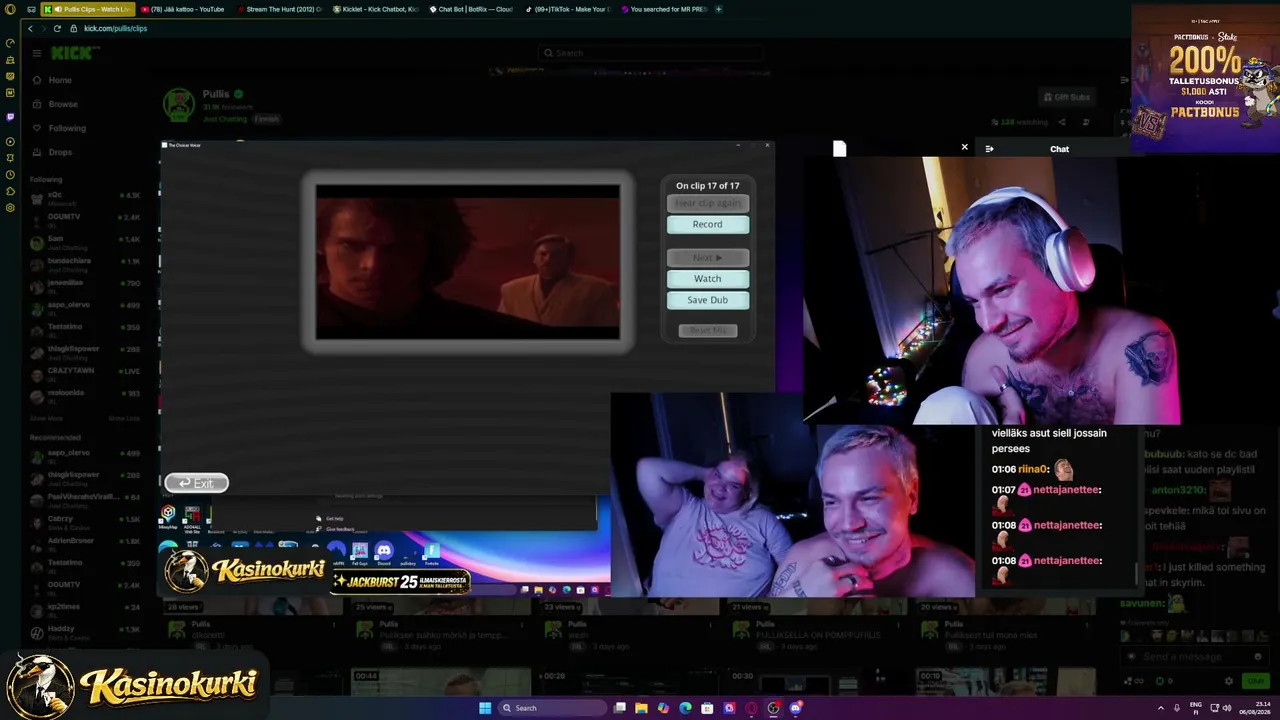Click the Pactbonus Stake 200% banner
This screenshot has height=720, width=1280.
tap(1205, 79)
